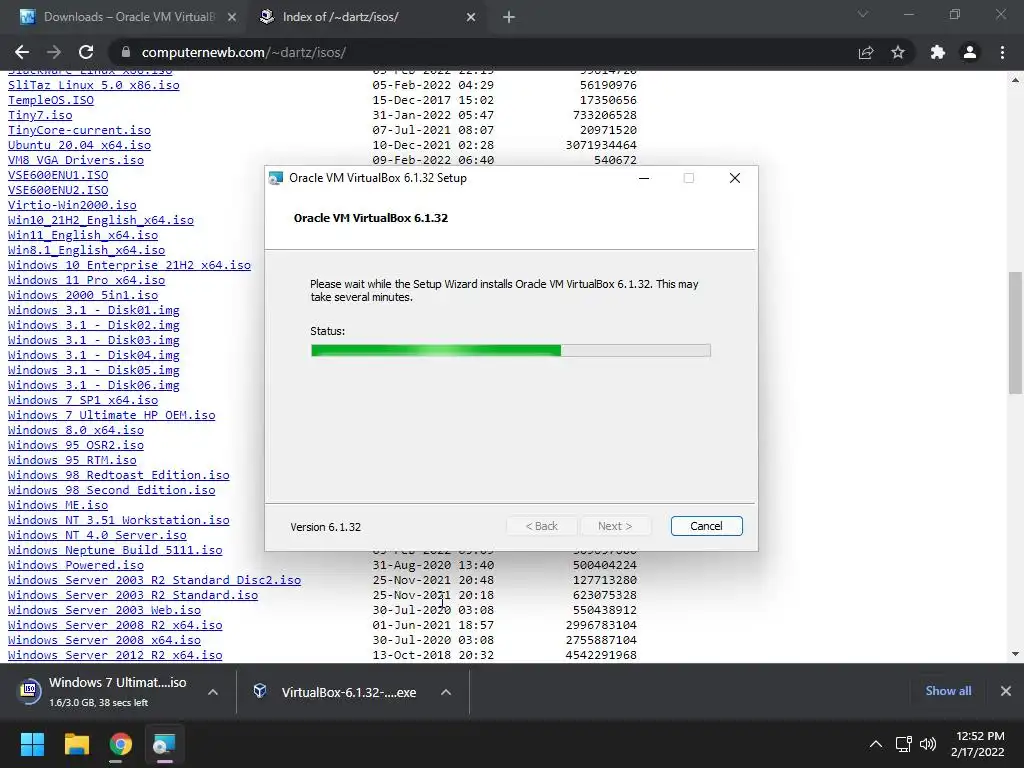Open Windows Start menu
Viewport: 1024px width, 768px height.
click(32, 744)
